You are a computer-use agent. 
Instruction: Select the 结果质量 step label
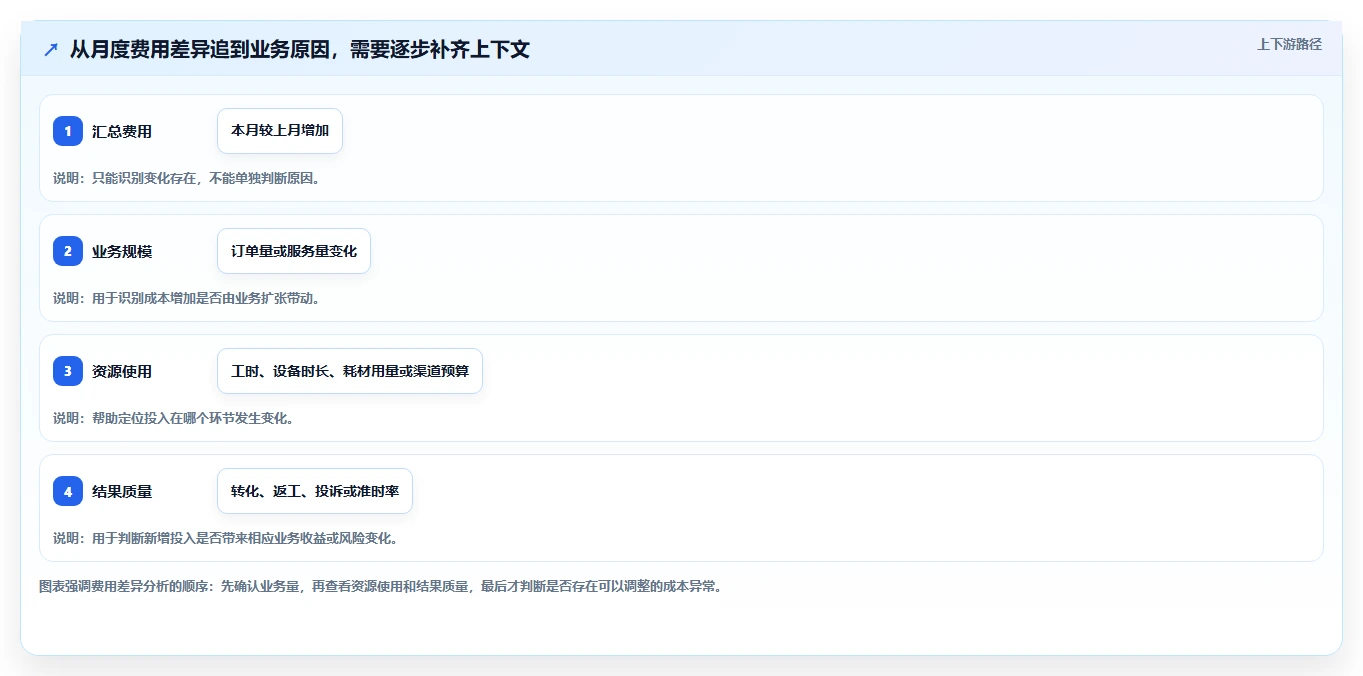coord(122,491)
